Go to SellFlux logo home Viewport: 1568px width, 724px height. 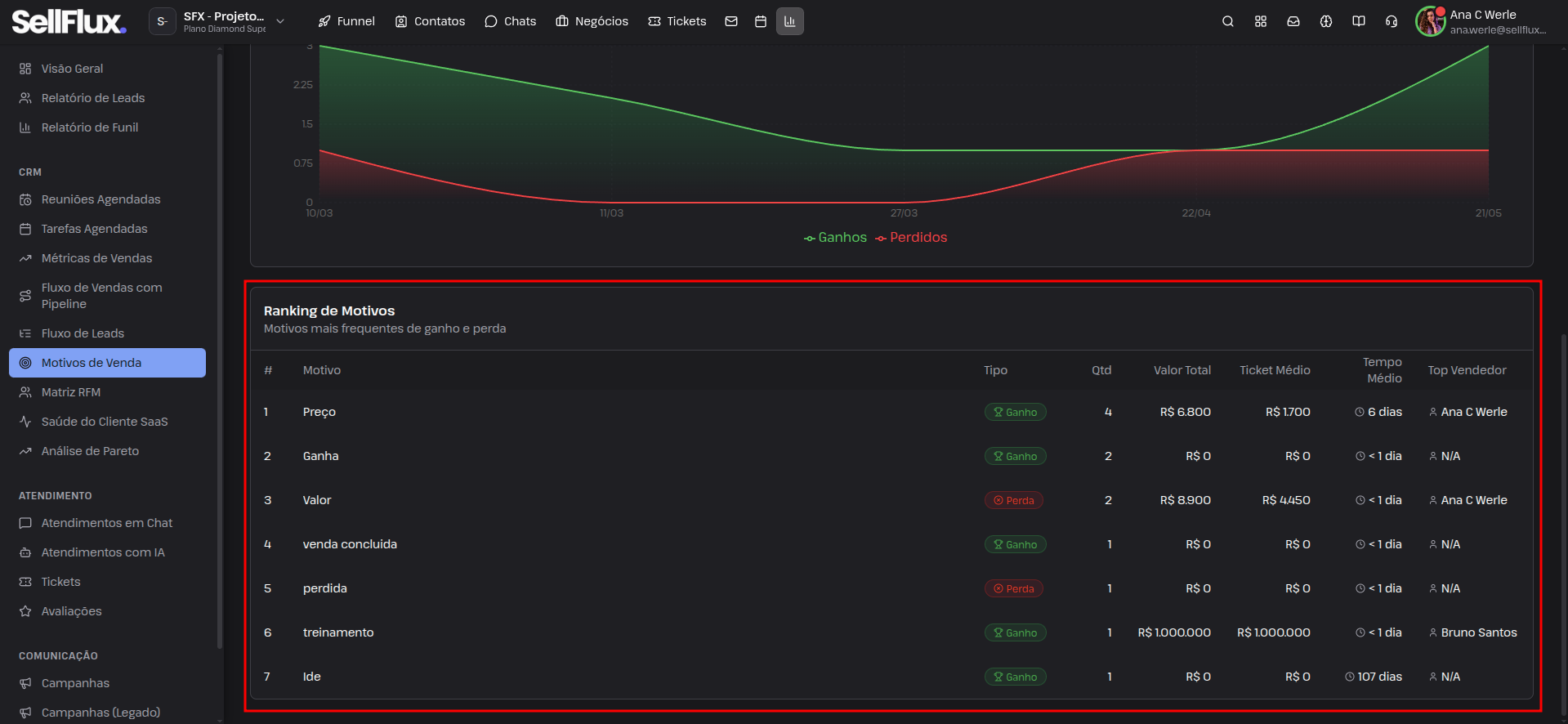coord(69,21)
